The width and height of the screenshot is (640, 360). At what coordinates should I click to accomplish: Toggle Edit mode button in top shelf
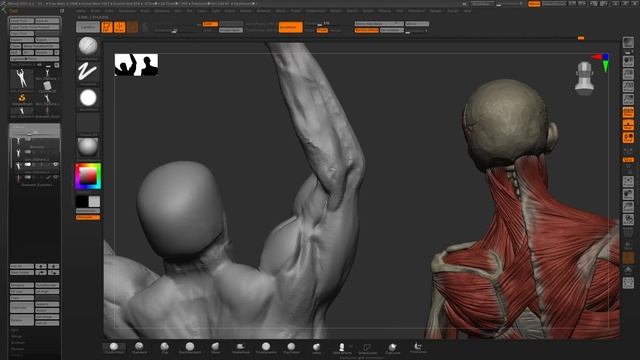(x=107, y=27)
